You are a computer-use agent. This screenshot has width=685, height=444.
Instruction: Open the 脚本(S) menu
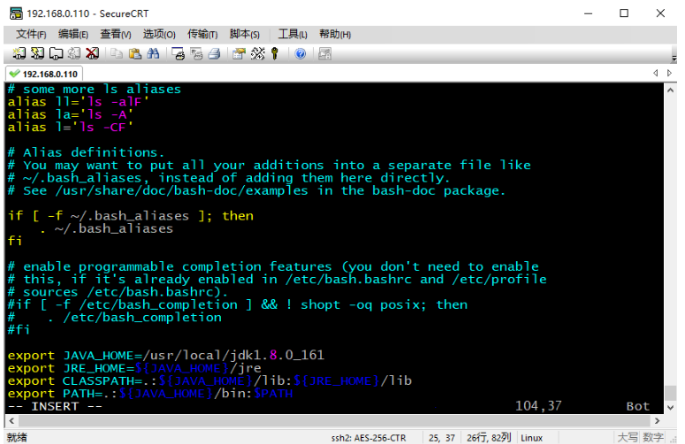(245, 34)
